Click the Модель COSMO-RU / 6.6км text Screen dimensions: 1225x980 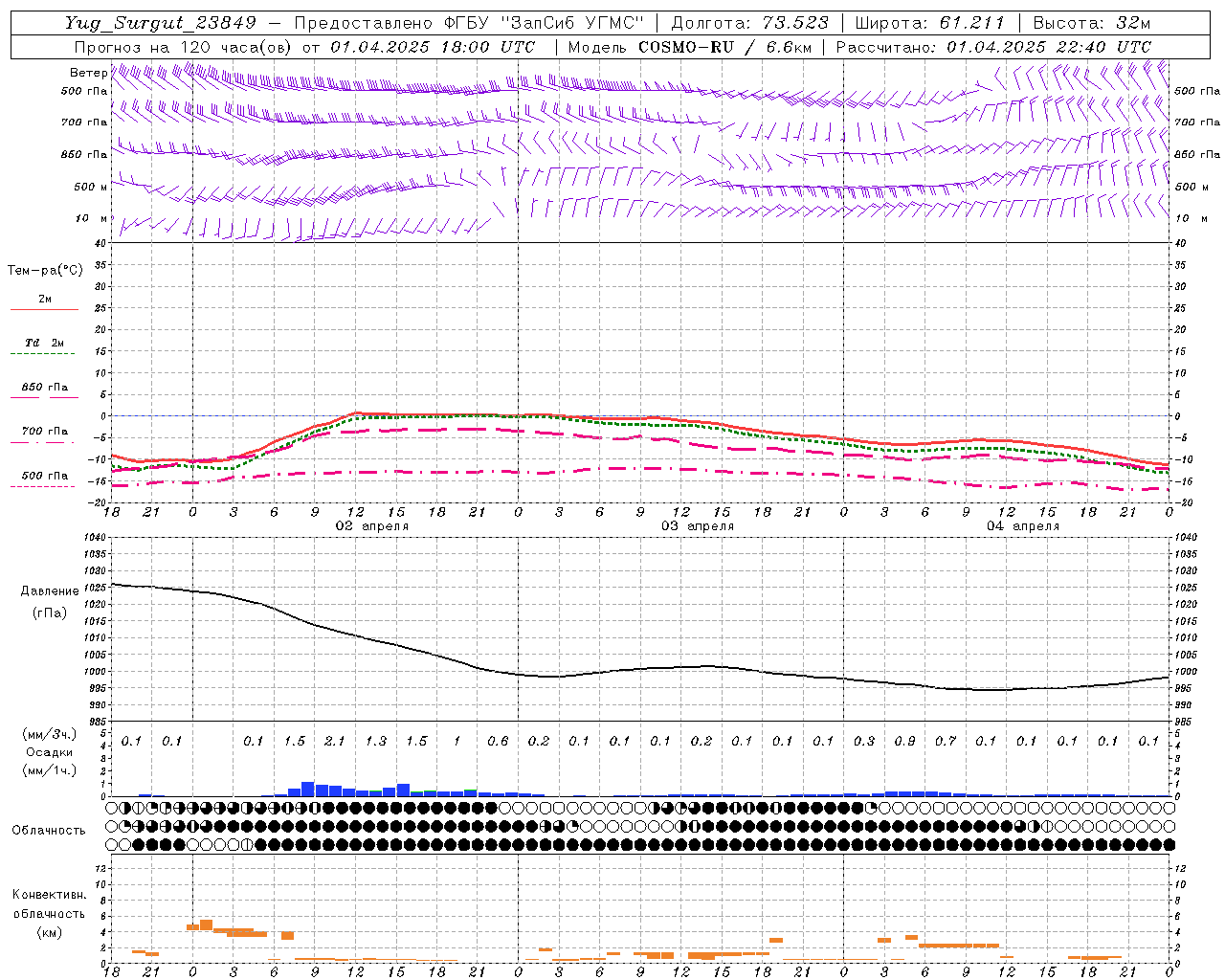(x=690, y=47)
